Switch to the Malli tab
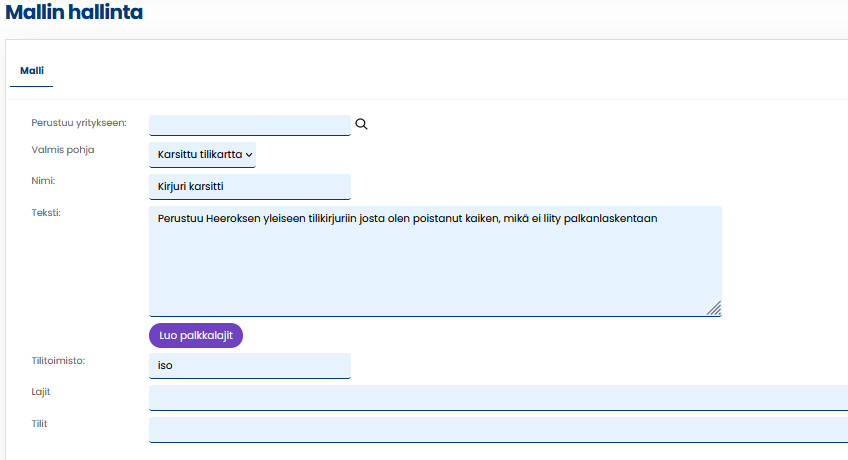 coord(31,71)
